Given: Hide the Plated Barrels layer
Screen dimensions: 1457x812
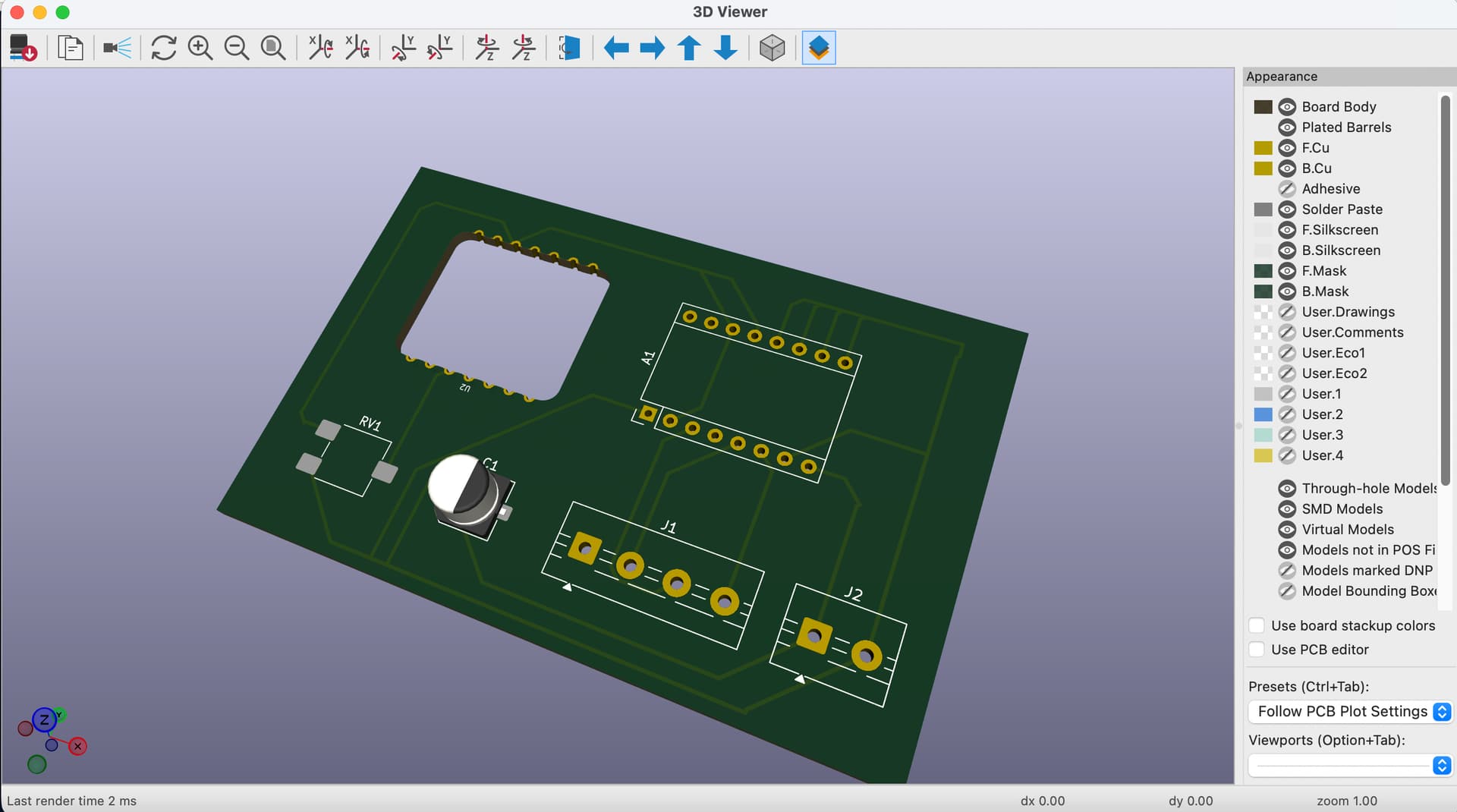Looking at the screenshot, I should click(x=1287, y=127).
